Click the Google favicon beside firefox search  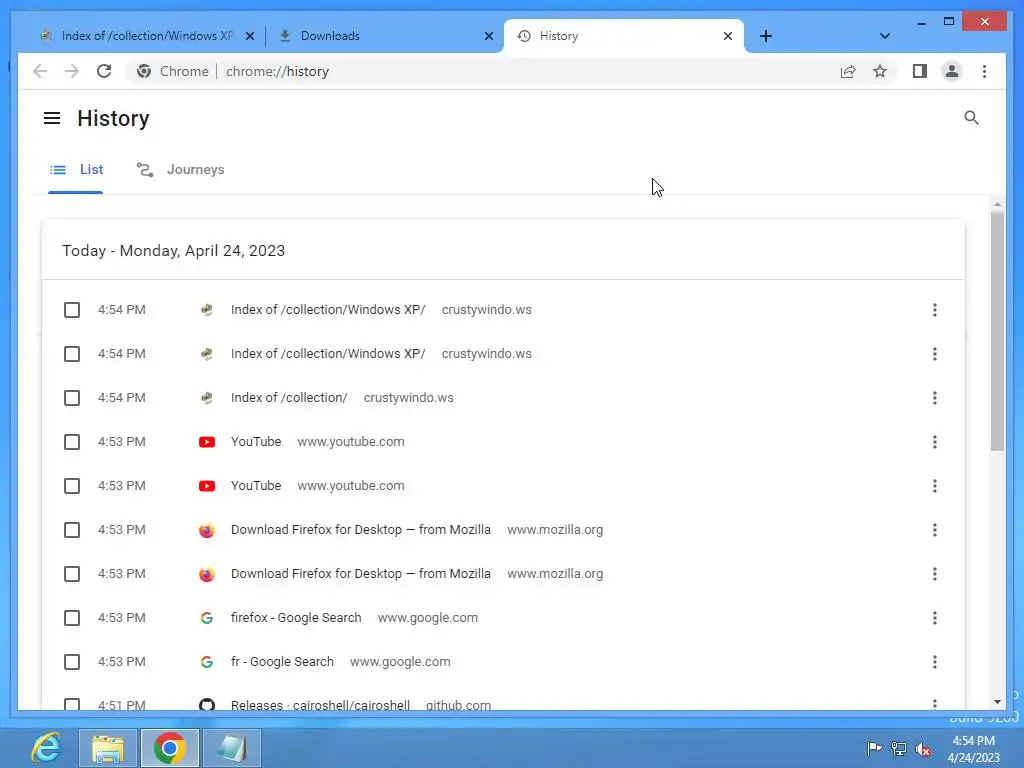click(207, 618)
